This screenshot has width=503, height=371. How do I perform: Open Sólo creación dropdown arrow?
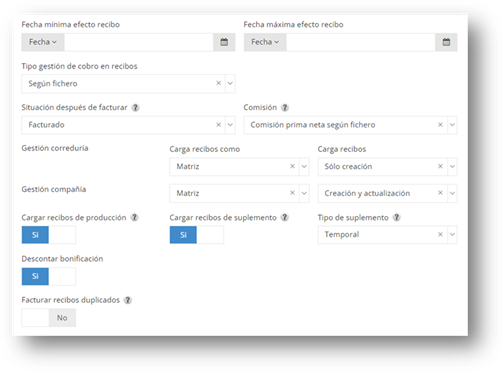[452, 166]
